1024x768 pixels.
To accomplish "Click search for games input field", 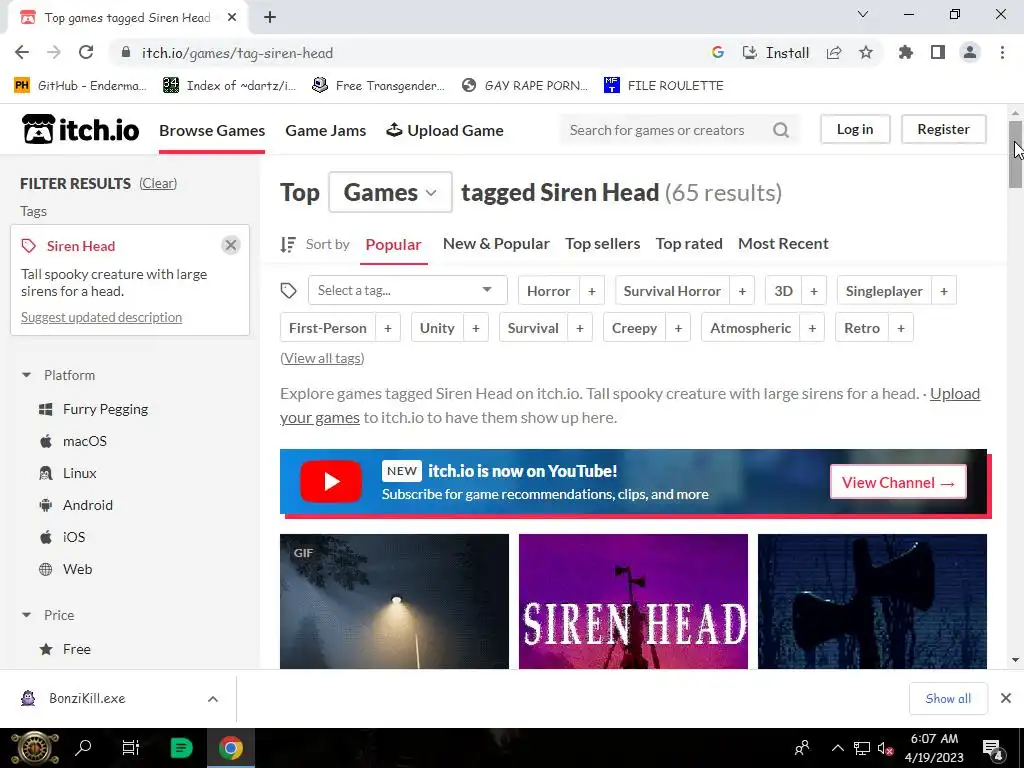I will click(x=662, y=130).
